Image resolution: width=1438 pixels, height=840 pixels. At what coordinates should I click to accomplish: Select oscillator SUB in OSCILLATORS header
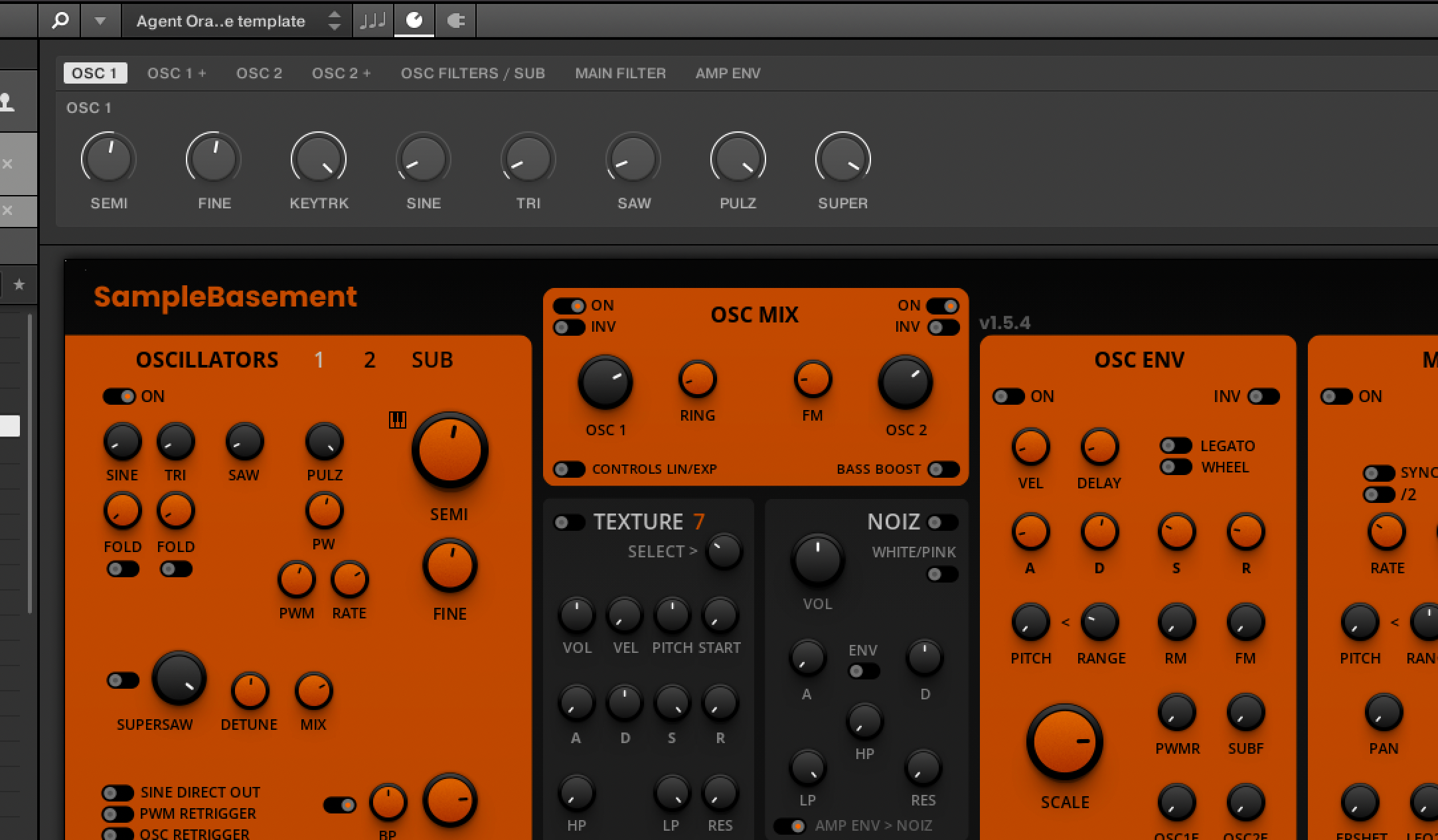(432, 360)
